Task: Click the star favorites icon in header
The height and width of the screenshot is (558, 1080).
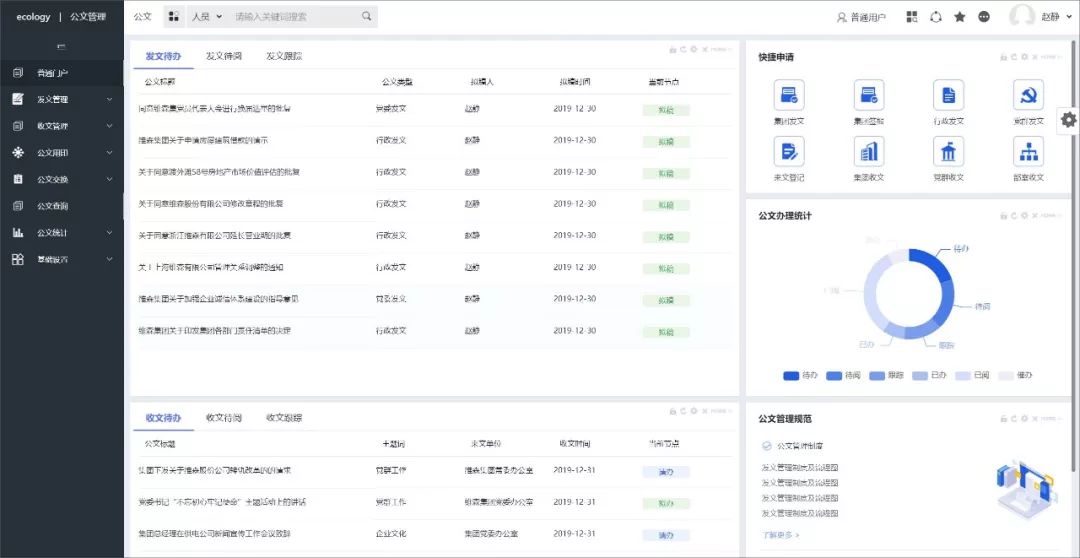Action: [960, 17]
